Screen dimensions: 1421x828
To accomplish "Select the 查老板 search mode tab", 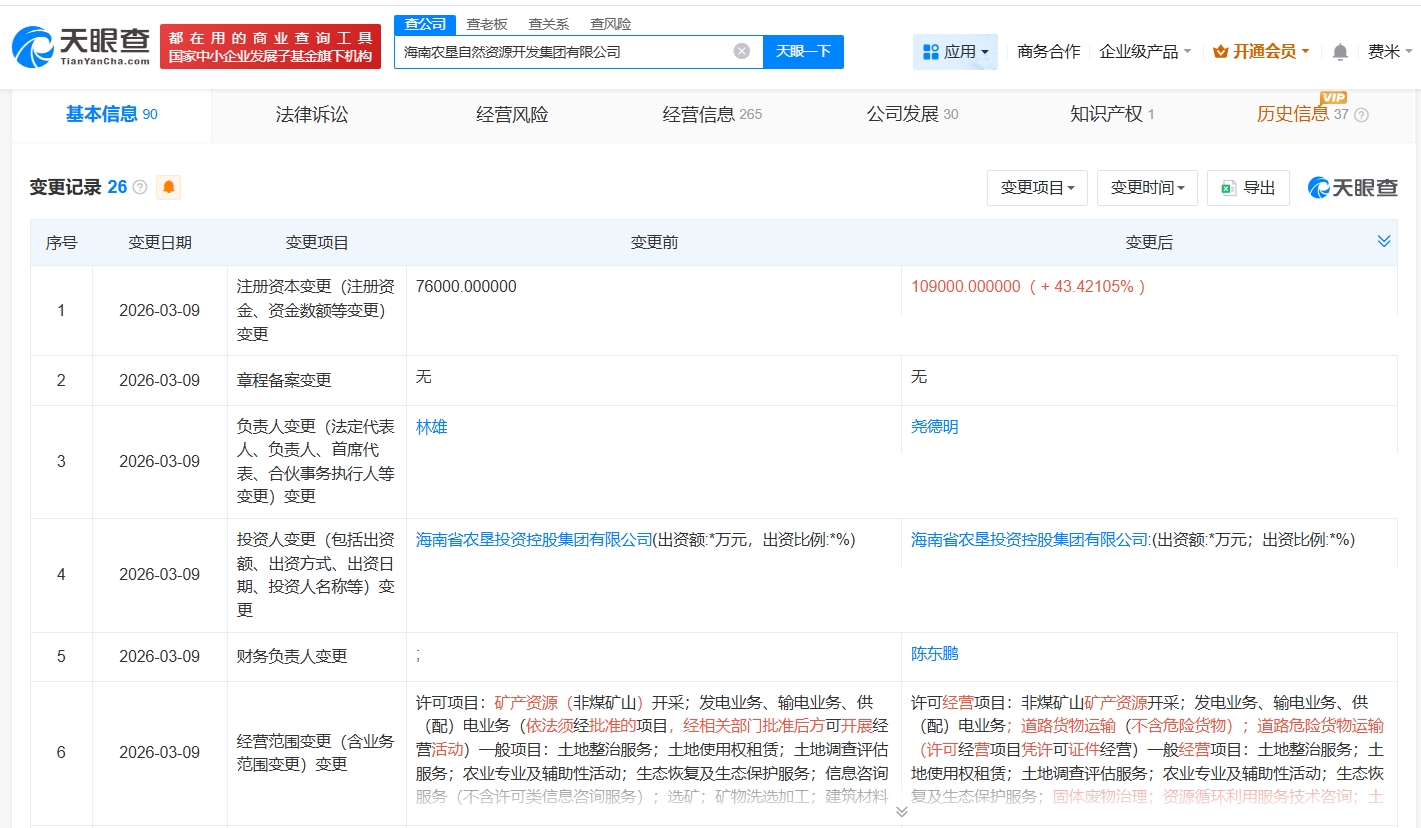I will pyautogui.click(x=487, y=24).
